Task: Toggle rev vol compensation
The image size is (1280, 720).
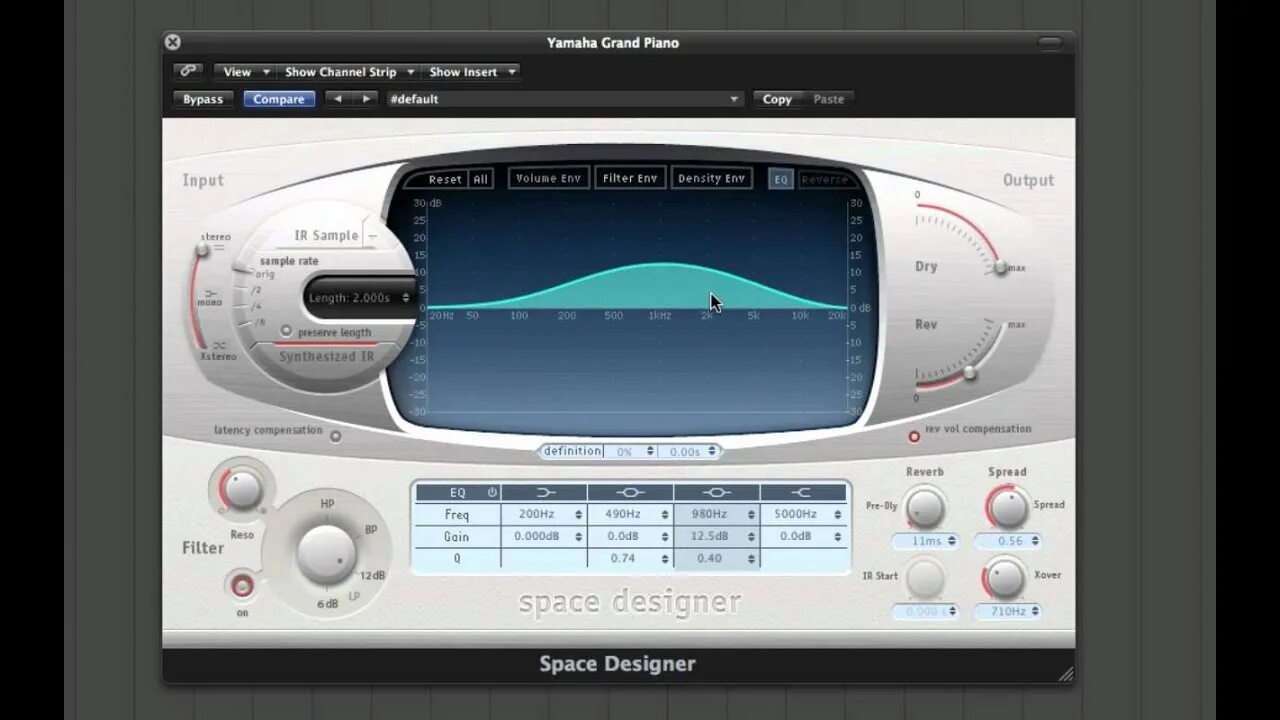Action: pos(913,436)
